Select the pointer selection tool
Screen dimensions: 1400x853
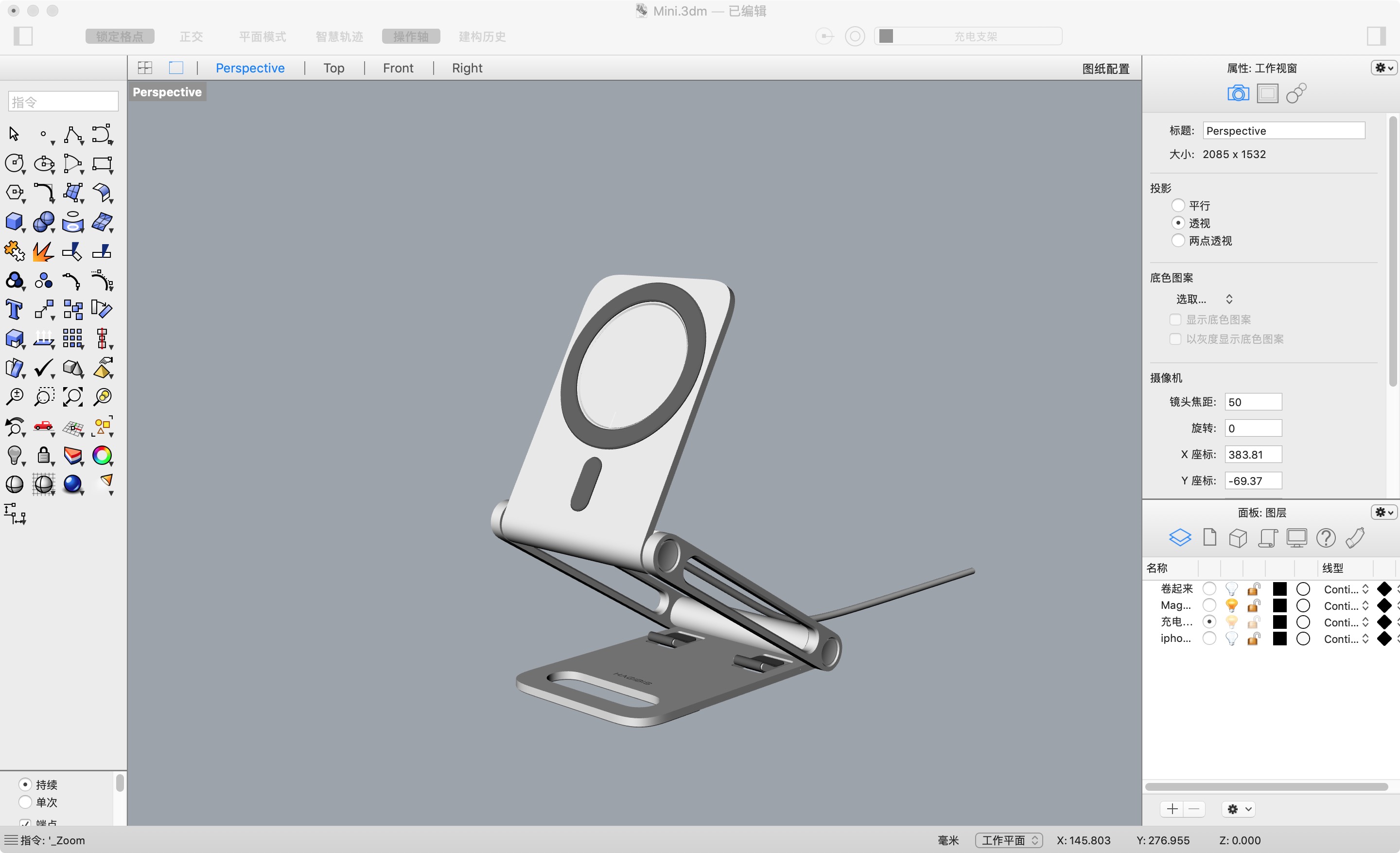14,134
